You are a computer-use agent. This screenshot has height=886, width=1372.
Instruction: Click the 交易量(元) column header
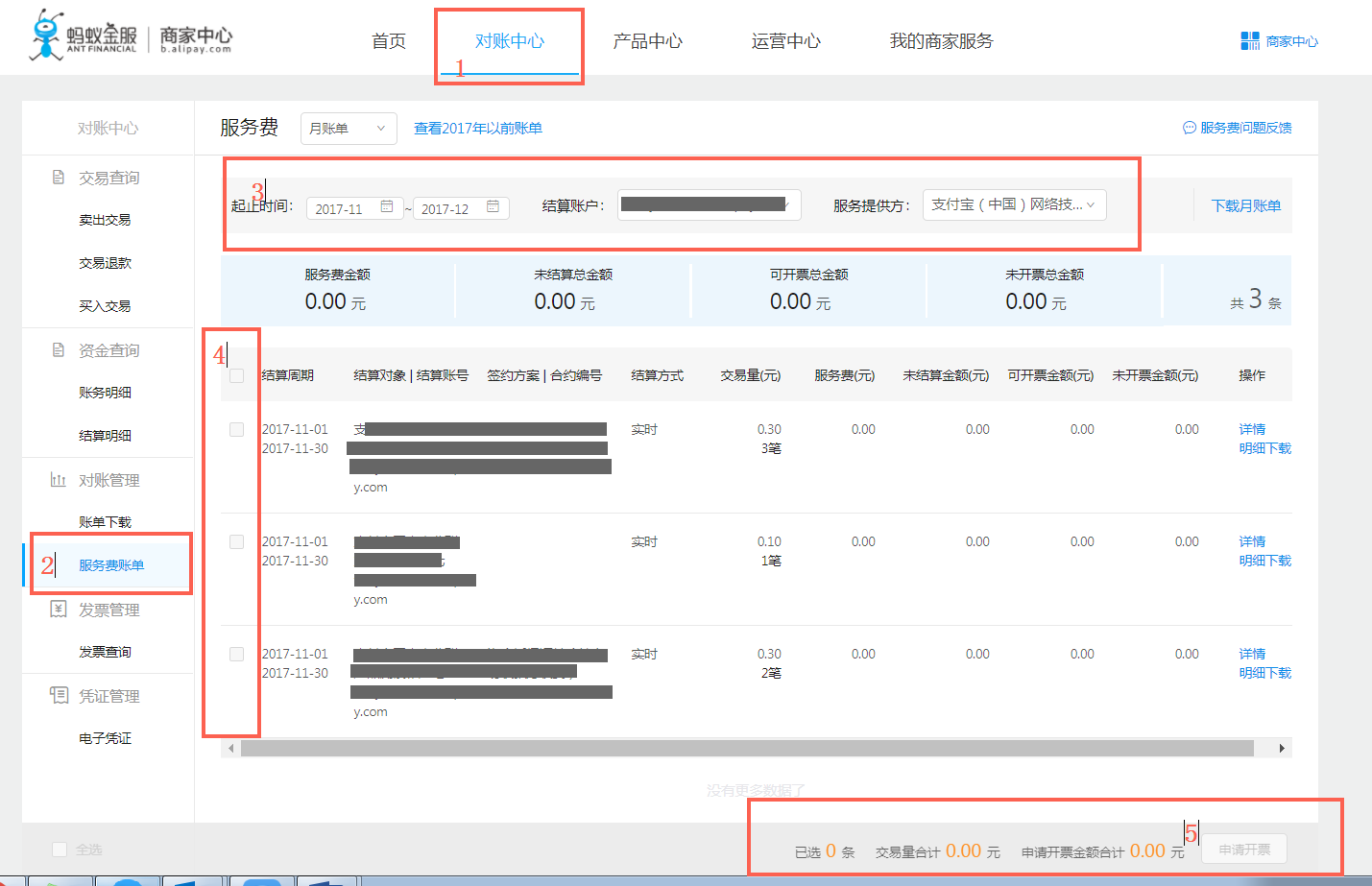tap(751, 375)
